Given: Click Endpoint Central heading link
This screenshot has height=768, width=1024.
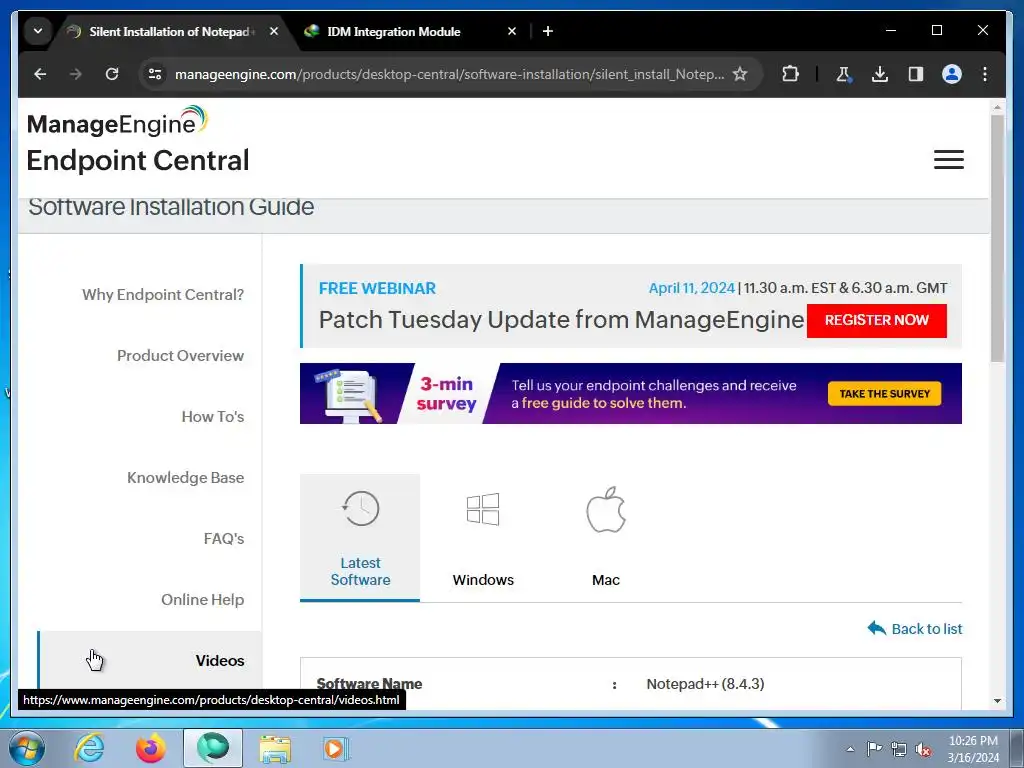Looking at the screenshot, I should coord(138,161).
